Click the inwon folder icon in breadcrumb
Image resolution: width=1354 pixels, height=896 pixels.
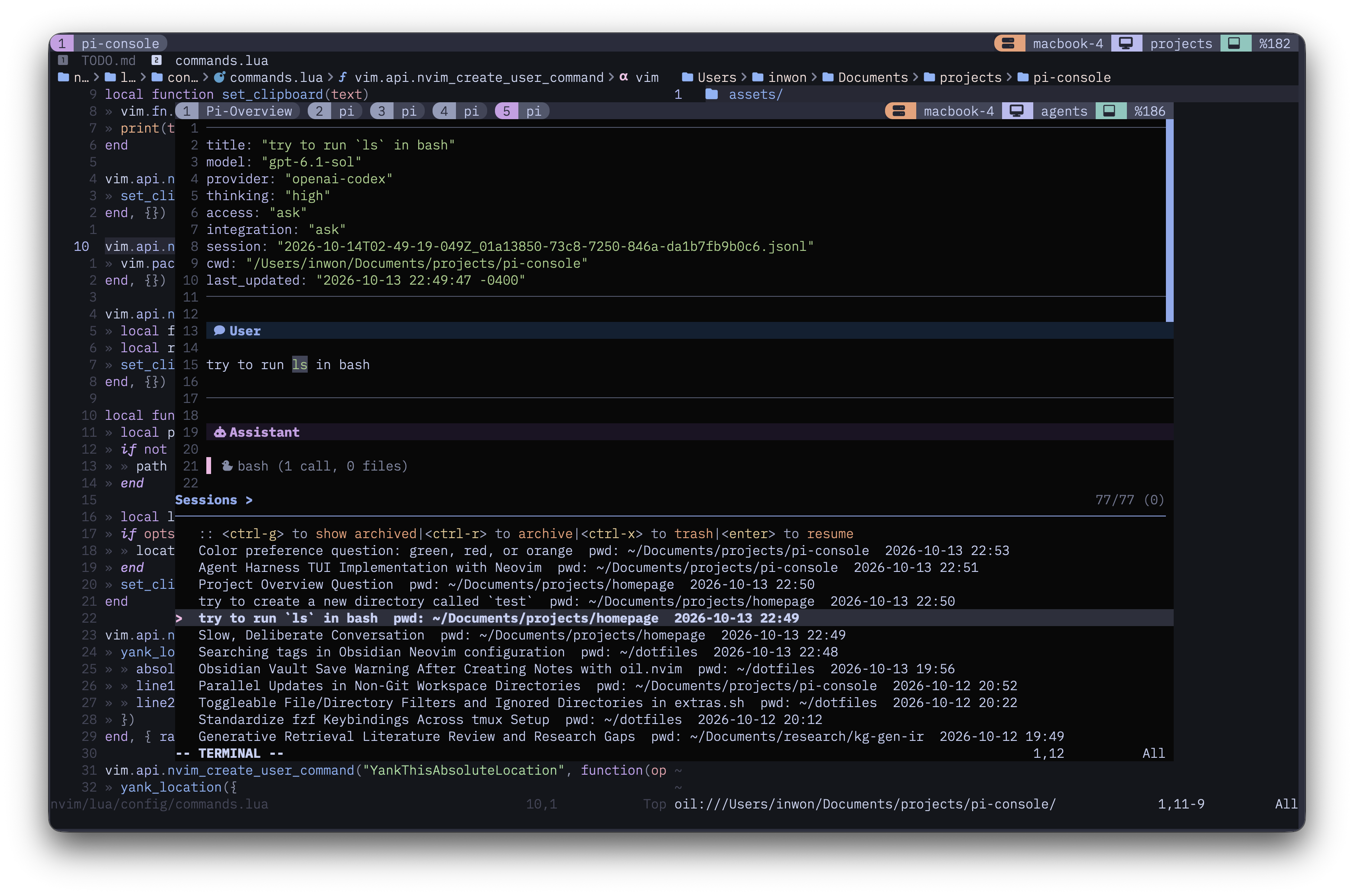(758, 77)
